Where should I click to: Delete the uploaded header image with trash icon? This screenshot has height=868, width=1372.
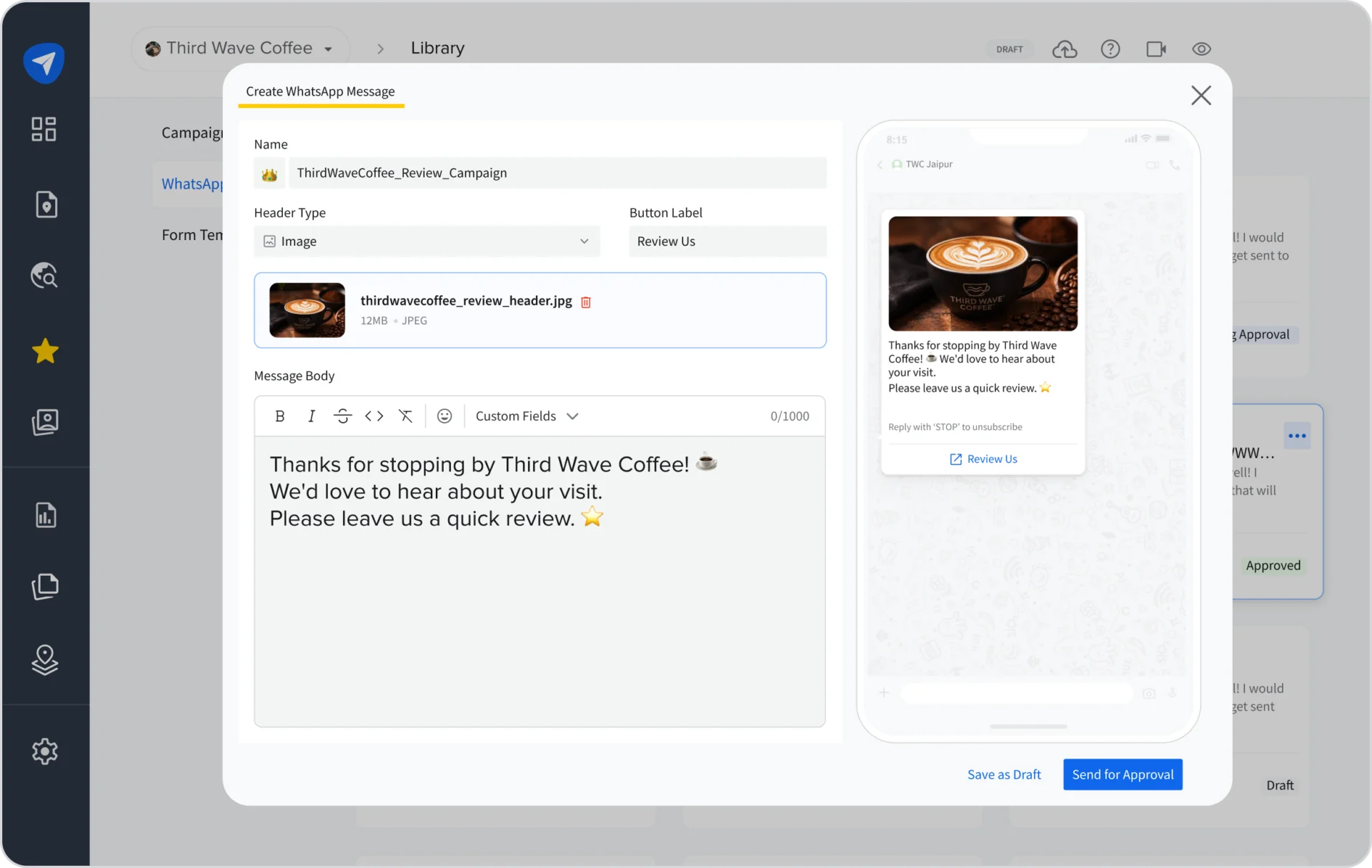click(x=586, y=302)
